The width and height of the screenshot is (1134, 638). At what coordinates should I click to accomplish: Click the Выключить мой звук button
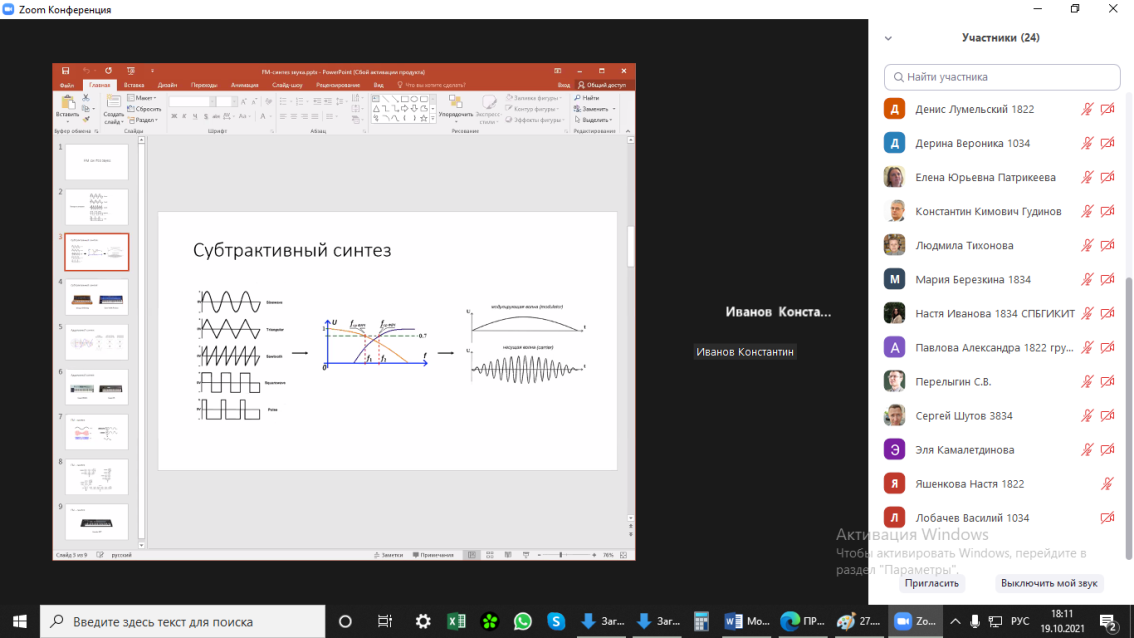pyautogui.click(x=1049, y=583)
